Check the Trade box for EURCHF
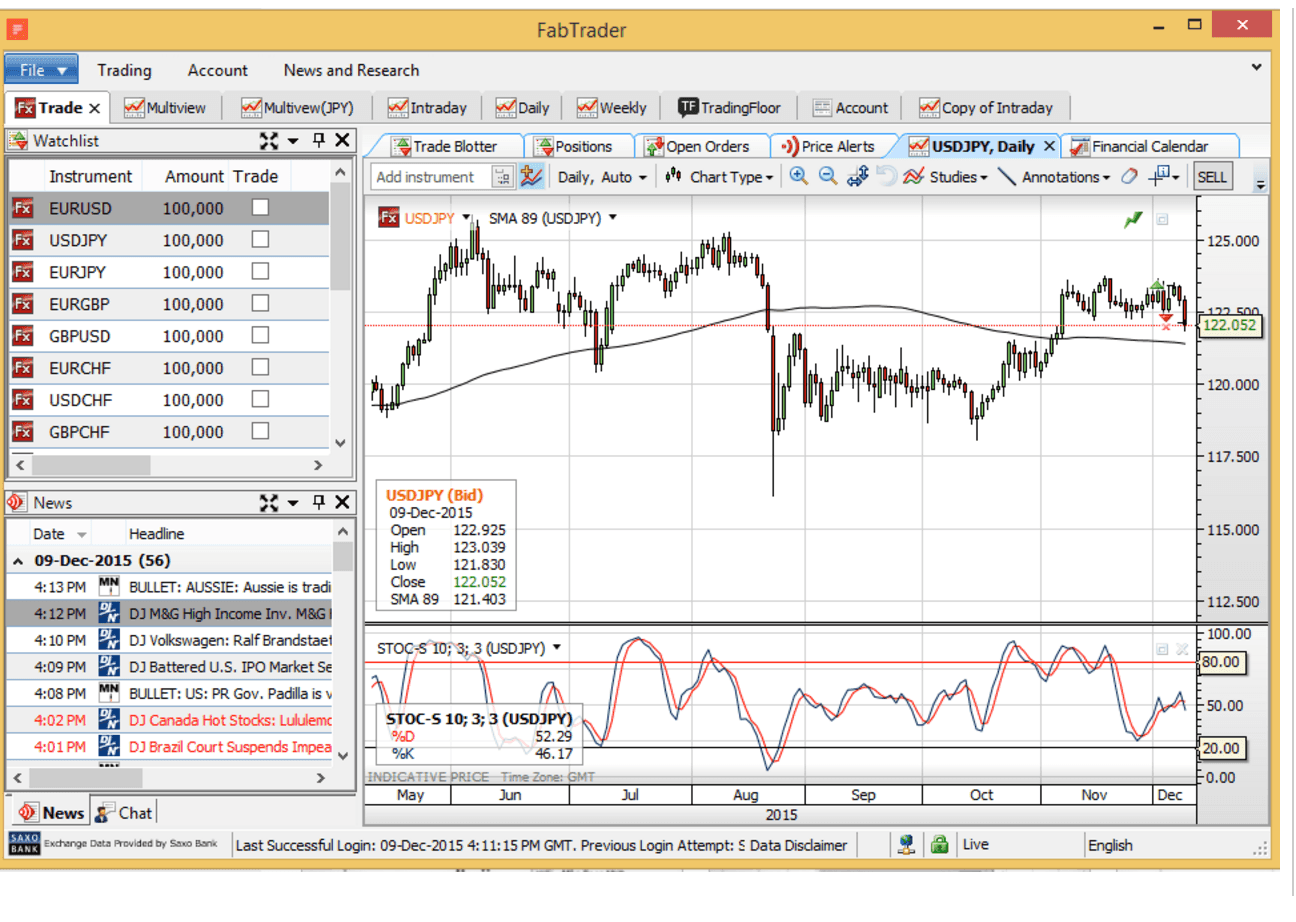This screenshot has height=922, width=1296. coord(260,367)
